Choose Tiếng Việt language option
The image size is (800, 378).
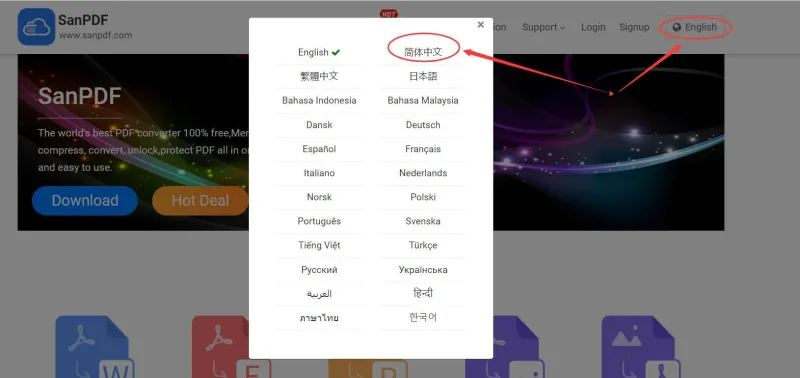point(319,245)
